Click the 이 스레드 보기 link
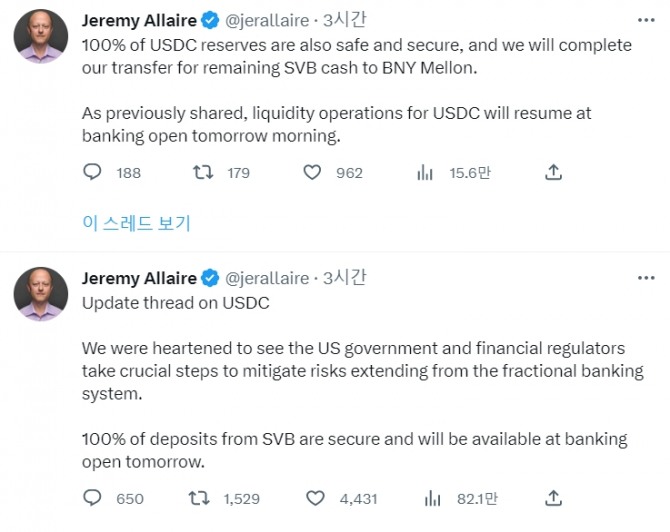The height and width of the screenshot is (532, 670). (x=136, y=223)
